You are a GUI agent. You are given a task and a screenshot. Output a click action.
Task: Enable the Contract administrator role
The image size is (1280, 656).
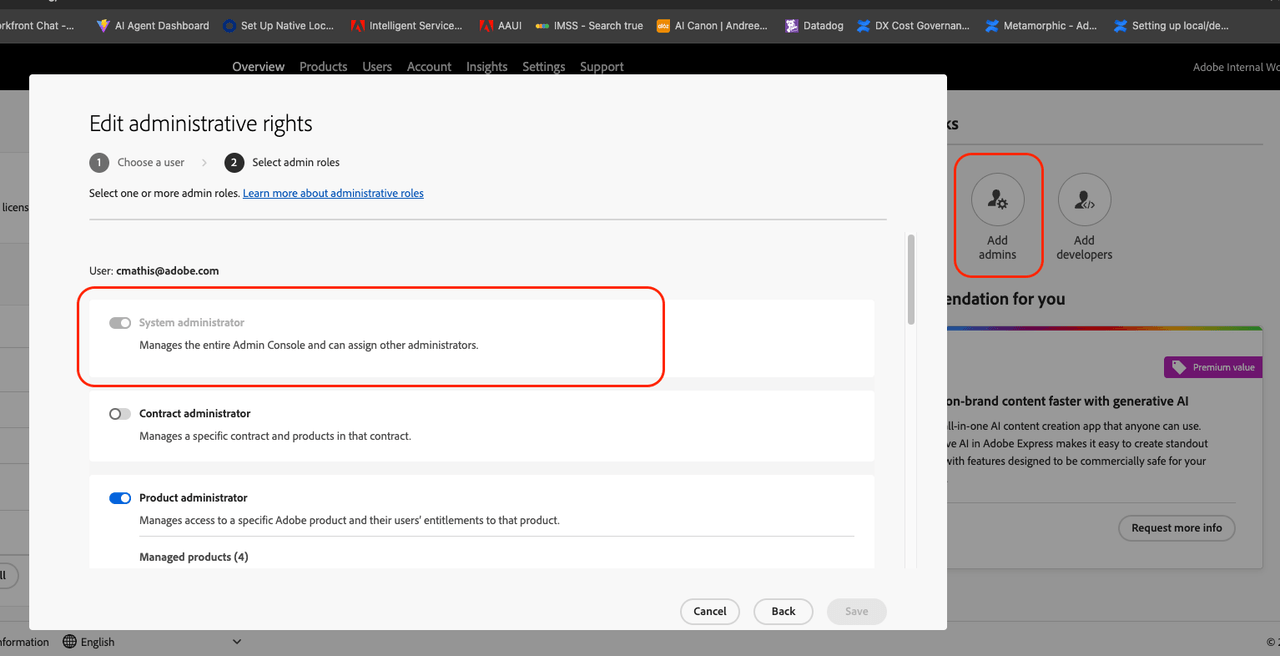(x=120, y=414)
